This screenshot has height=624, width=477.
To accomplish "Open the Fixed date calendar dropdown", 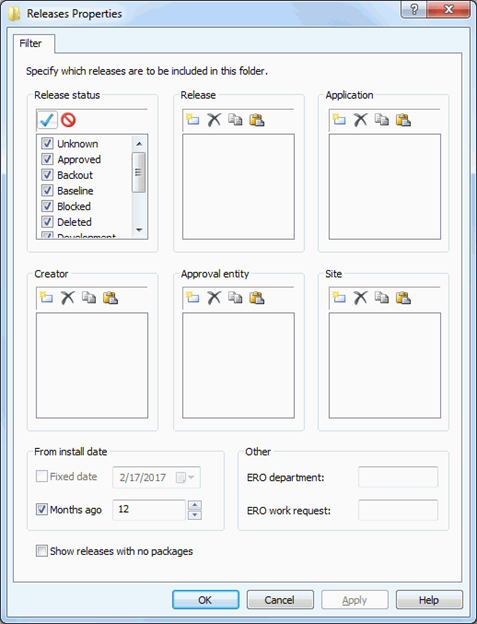I will 185,477.
